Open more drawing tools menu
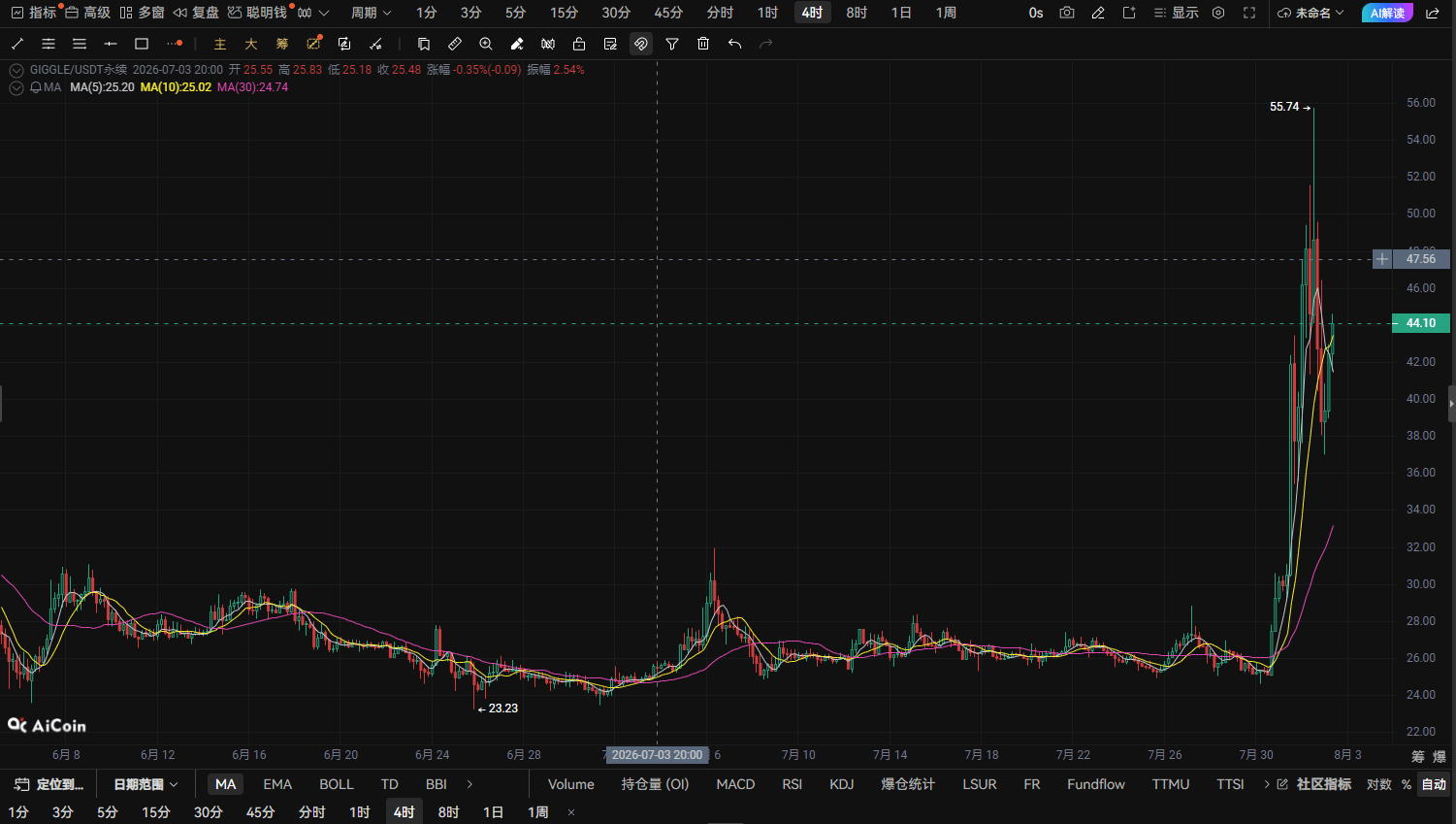This screenshot has height=824, width=1456. [x=174, y=44]
